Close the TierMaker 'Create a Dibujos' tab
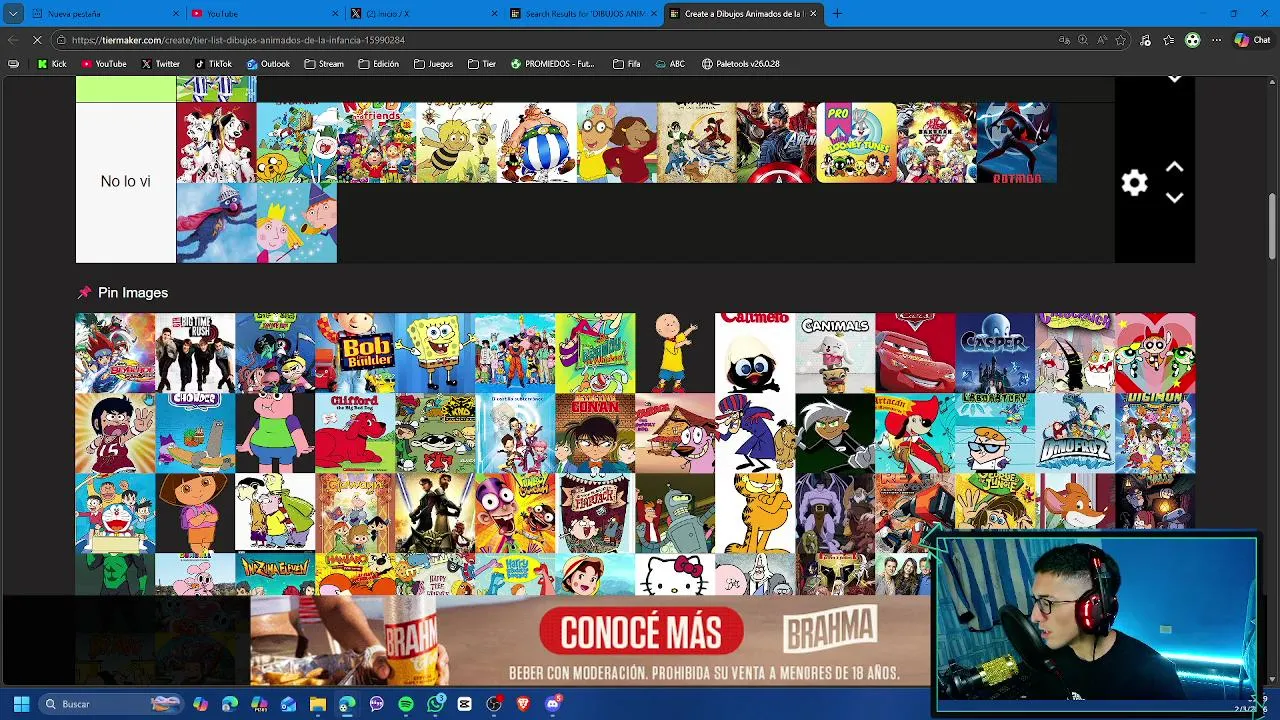1280x720 pixels. coord(813,14)
